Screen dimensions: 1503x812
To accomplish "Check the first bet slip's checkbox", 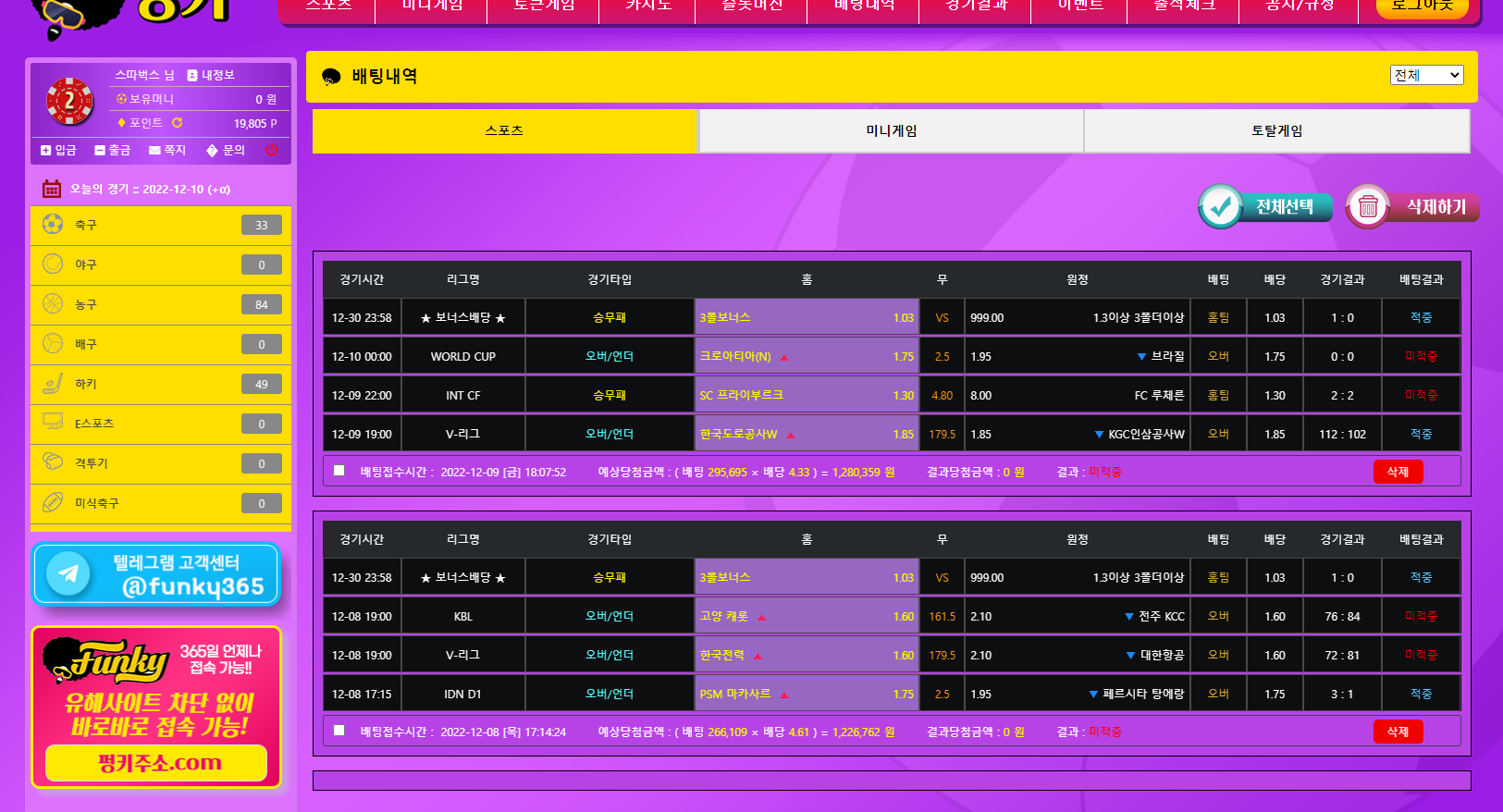I will (x=339, y=471).
